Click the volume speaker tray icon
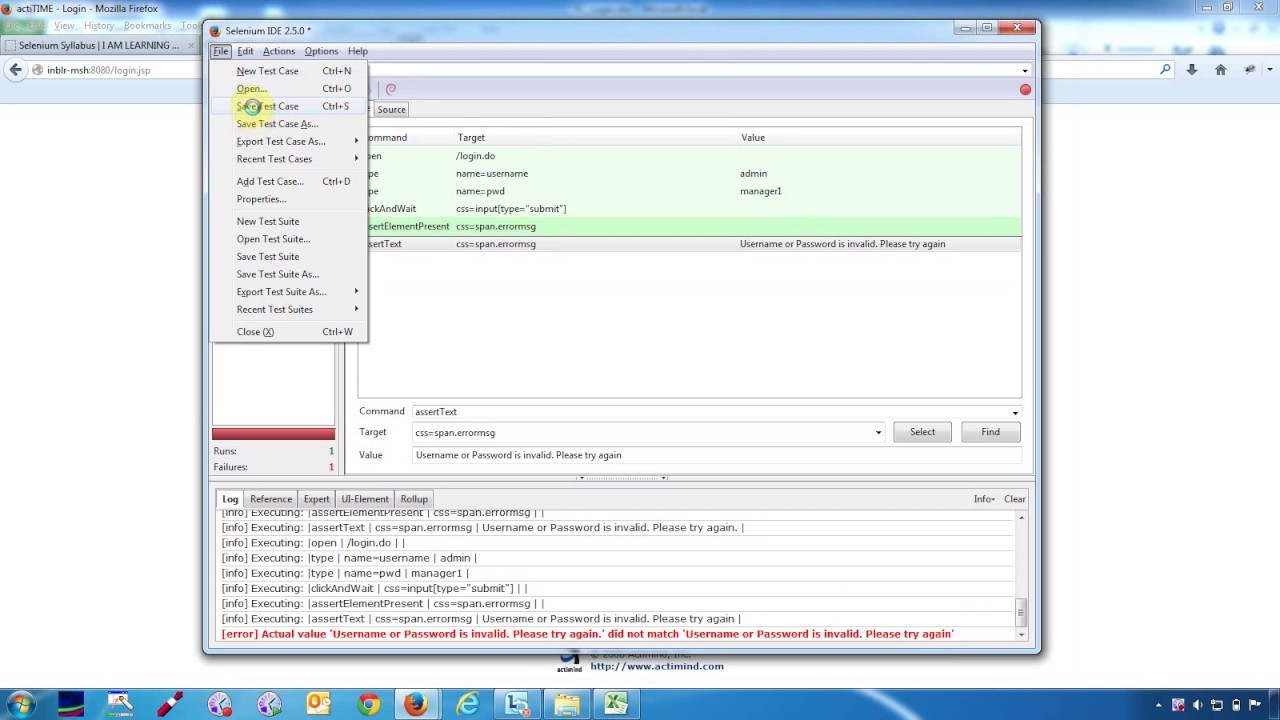The width and height of the screenshot is (1280, 720). point(1197,705)
